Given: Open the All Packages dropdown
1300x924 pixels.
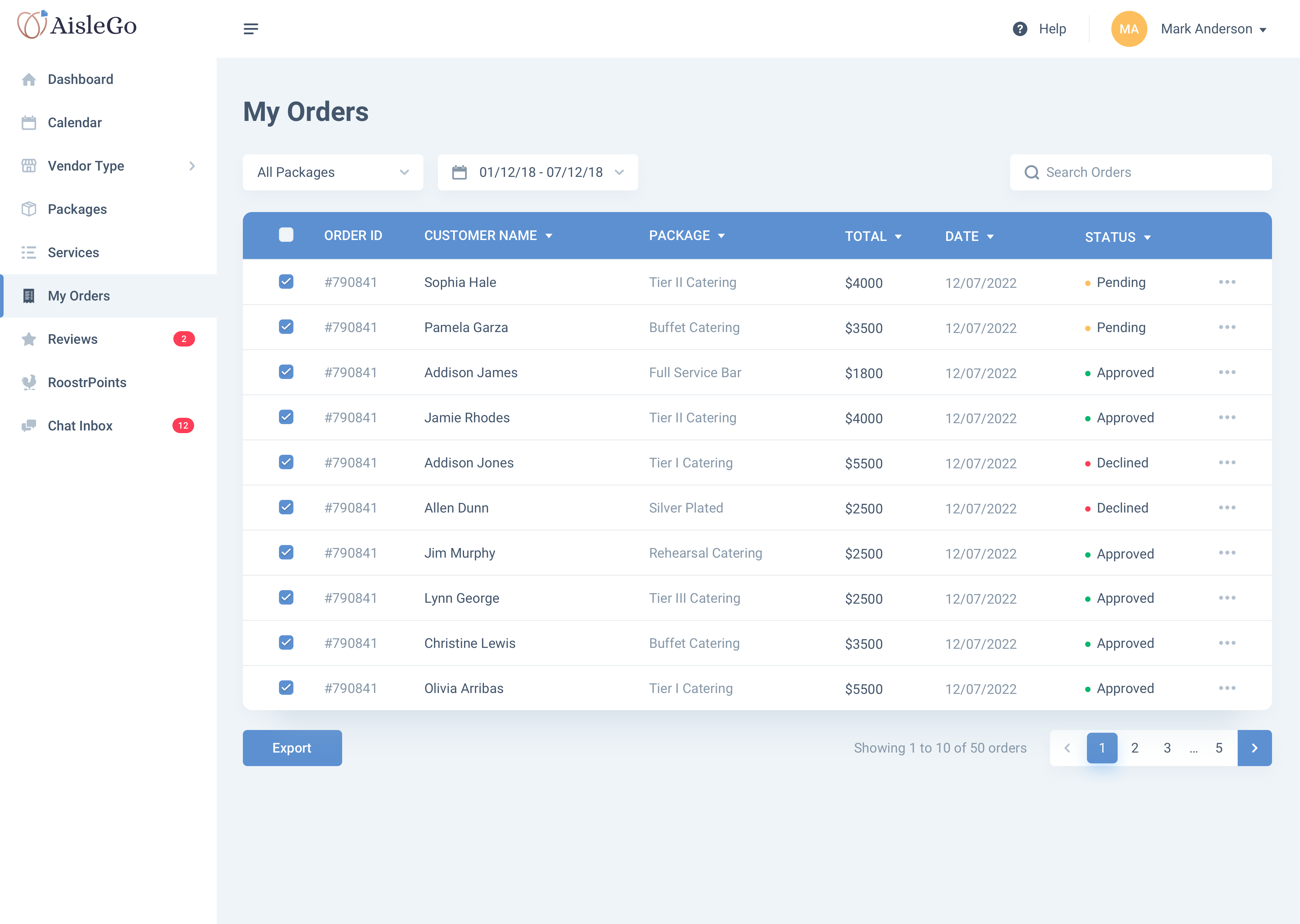Looking at the screenshot, I should pyautogui.click(x=333, y=172).
